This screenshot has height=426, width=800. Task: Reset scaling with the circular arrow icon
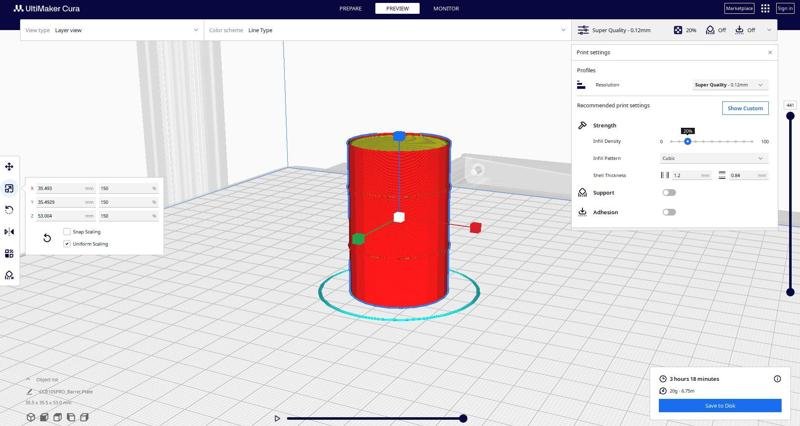click(47, 238)
